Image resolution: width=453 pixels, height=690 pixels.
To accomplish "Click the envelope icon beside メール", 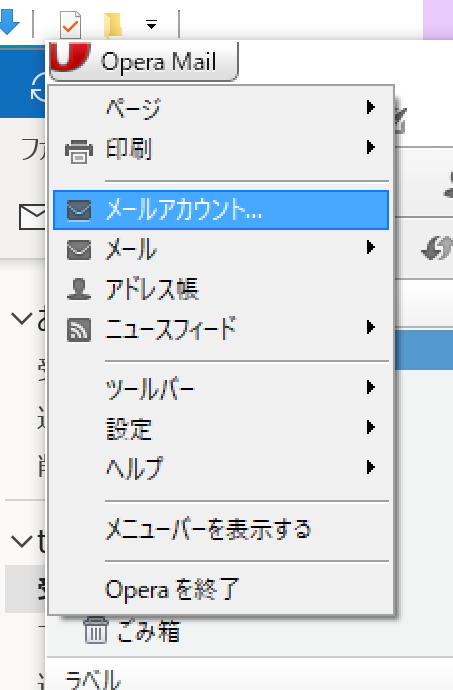I will pos(79,250).
